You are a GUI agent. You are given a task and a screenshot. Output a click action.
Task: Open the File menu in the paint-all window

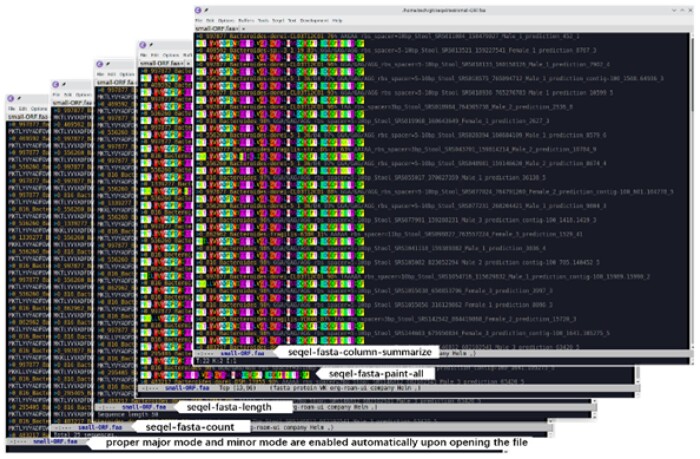click(144, 55)
